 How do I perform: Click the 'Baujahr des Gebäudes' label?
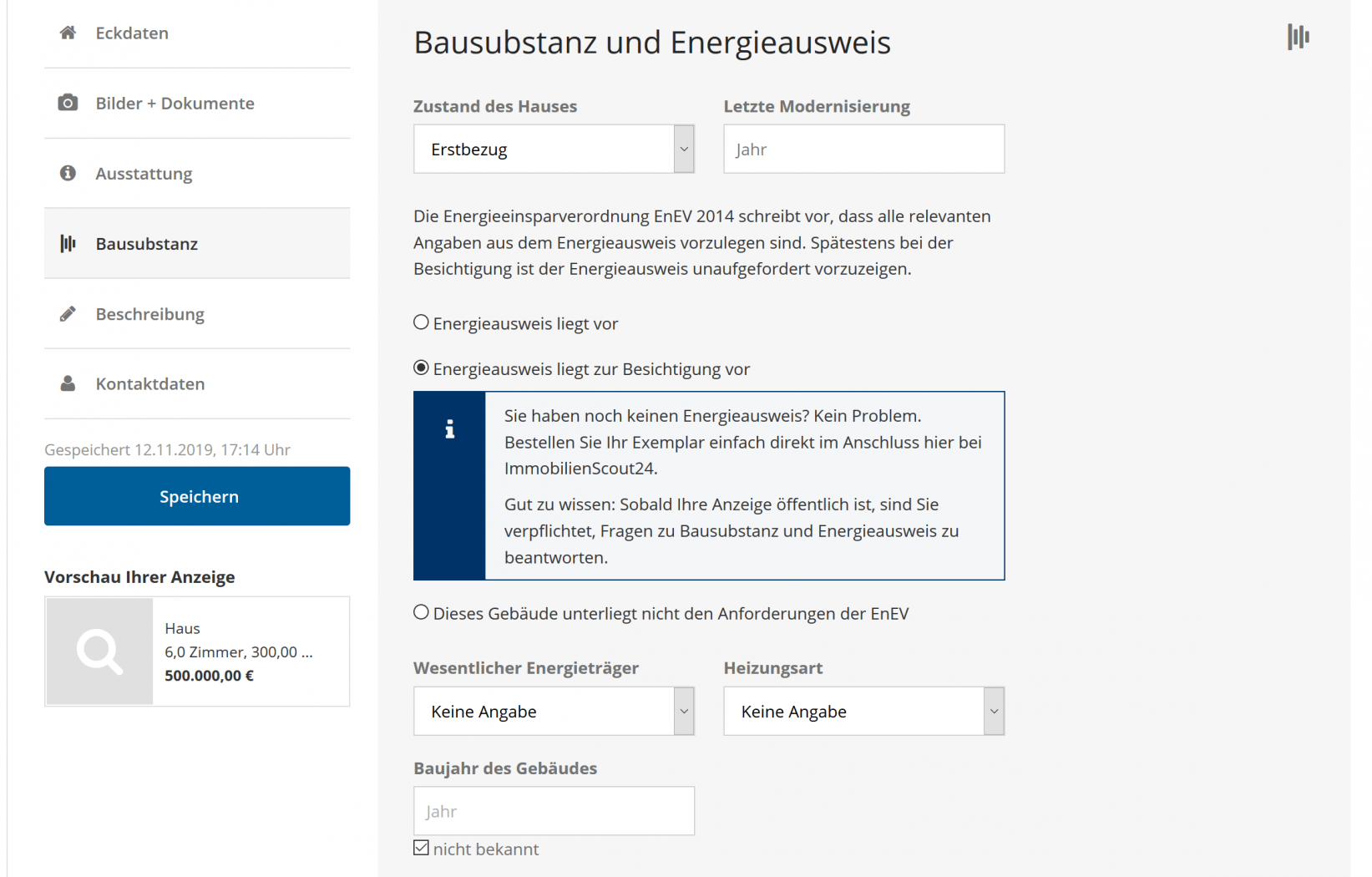[505, 768]
